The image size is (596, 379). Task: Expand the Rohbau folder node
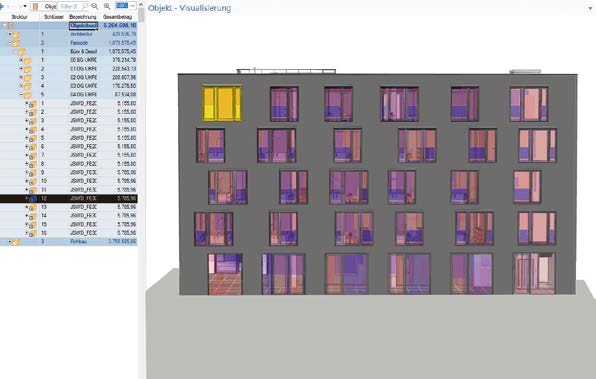[x=10, y=241]
